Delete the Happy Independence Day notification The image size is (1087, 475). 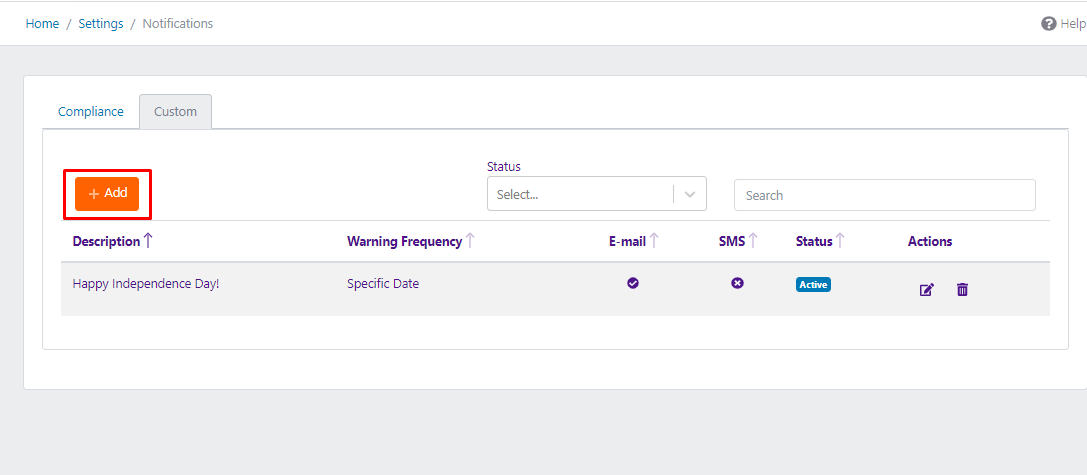point(962,290)
